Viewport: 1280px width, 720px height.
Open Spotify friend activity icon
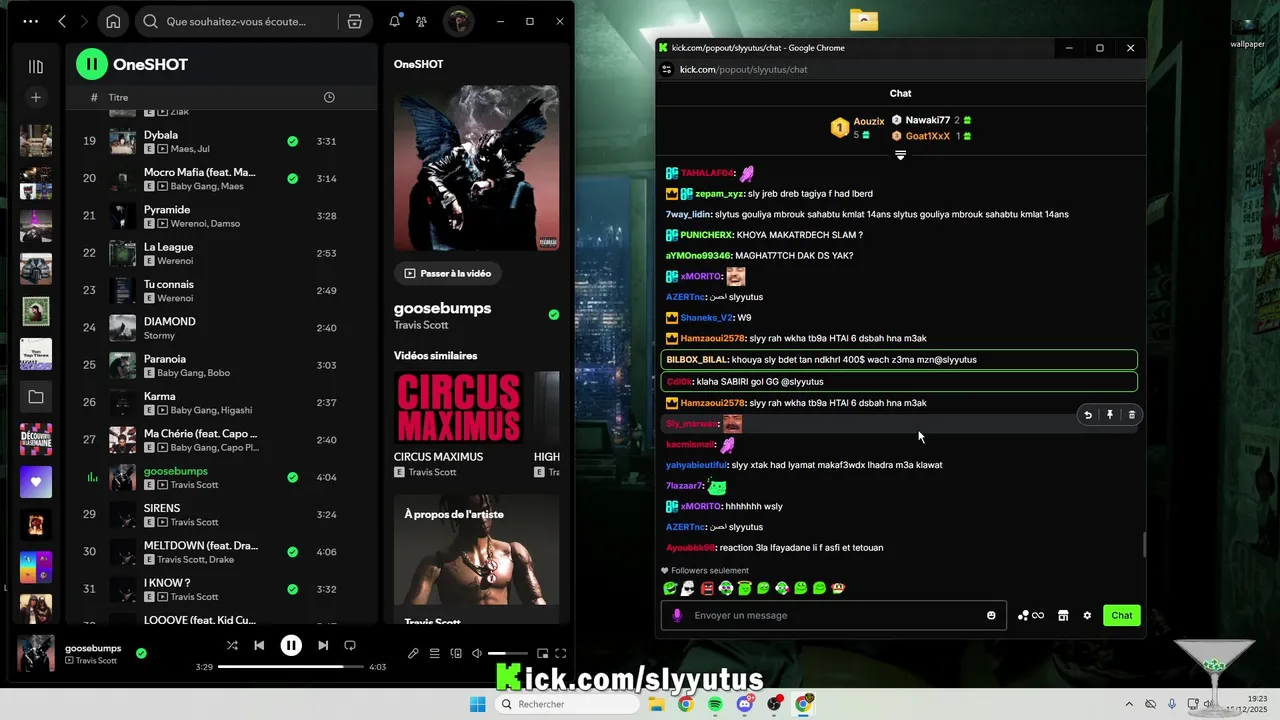tap(422, 21)
